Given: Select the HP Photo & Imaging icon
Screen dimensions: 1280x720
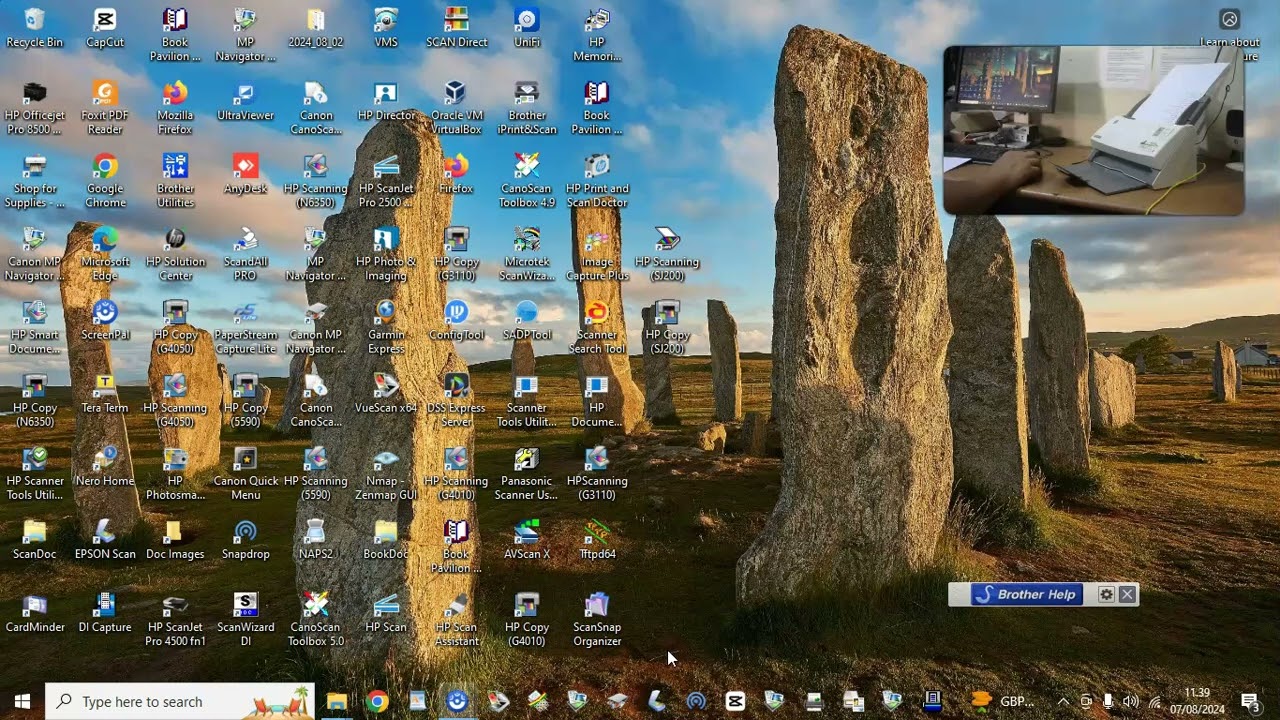Looking at the screenshot, I should tap(386, 254).
